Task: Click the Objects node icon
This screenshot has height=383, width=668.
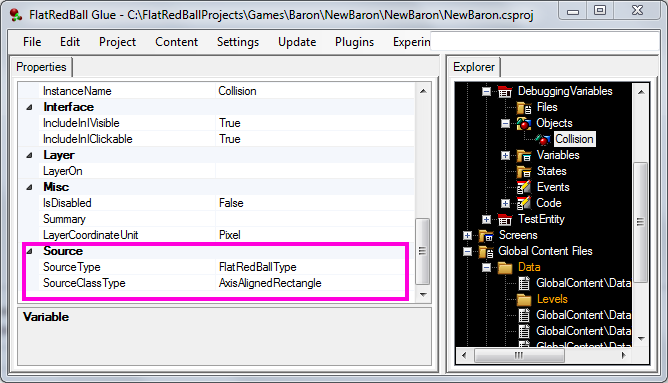Action: click(524, 124)
